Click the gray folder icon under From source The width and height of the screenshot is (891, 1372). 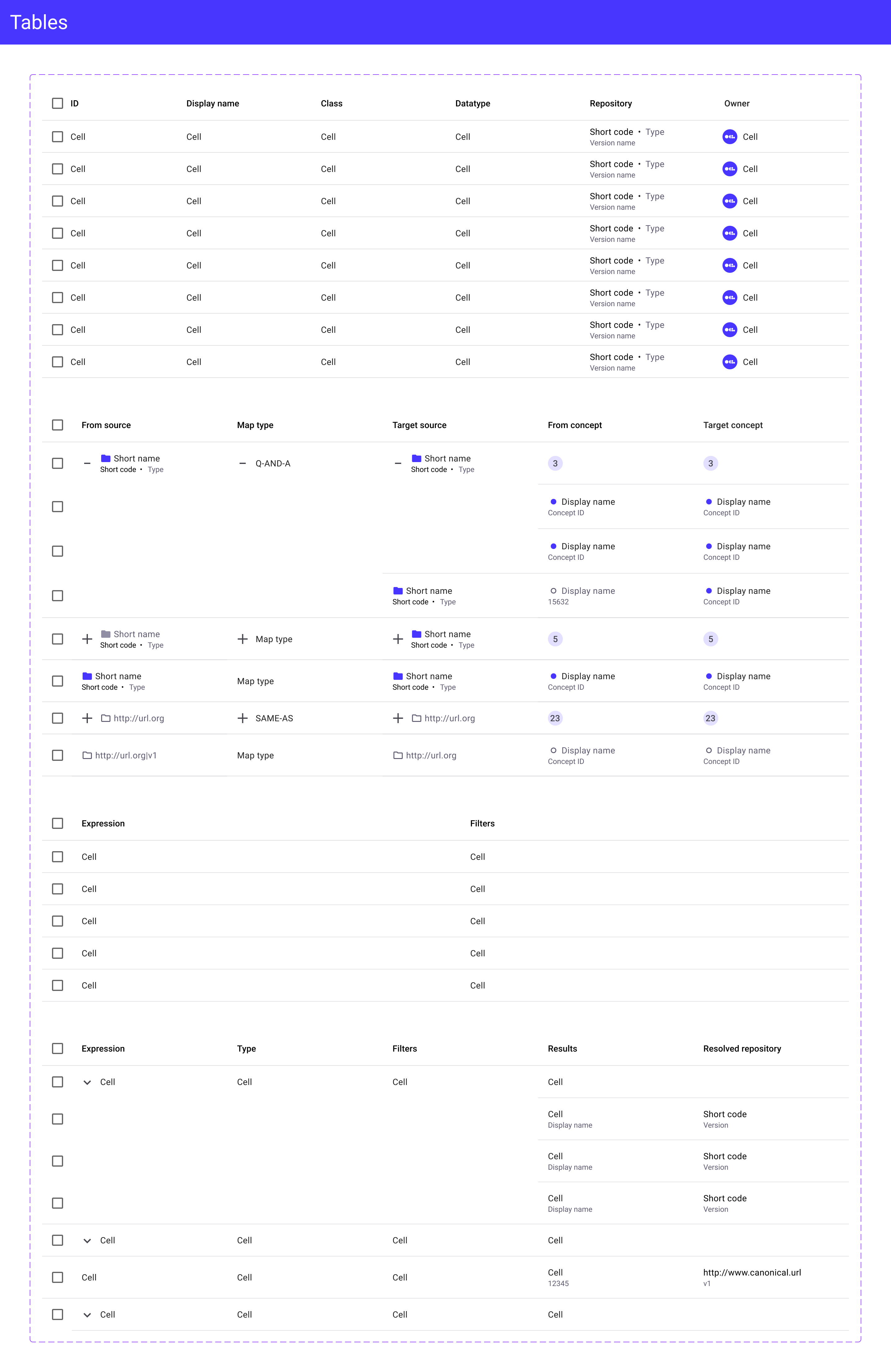(105, 634)
